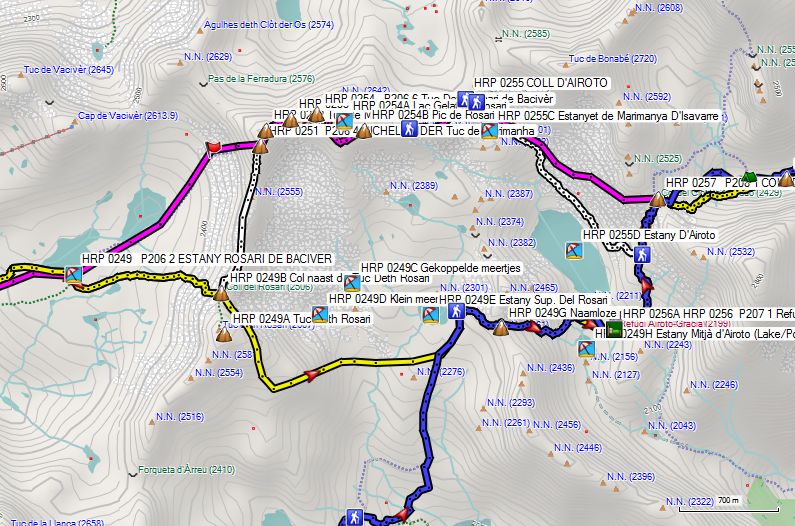
Task: Click the no-swimming icon on Estany D'Airoto lake
Action: [x=573, y=249]
